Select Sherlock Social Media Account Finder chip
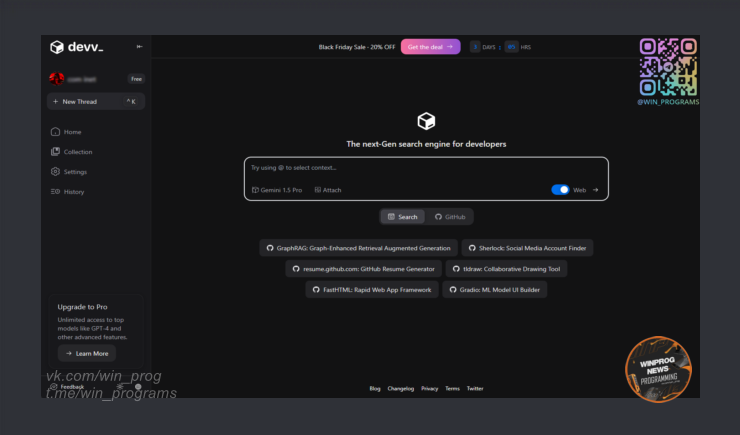This screenshot has height=435, width=740. [x=527, y=248]
